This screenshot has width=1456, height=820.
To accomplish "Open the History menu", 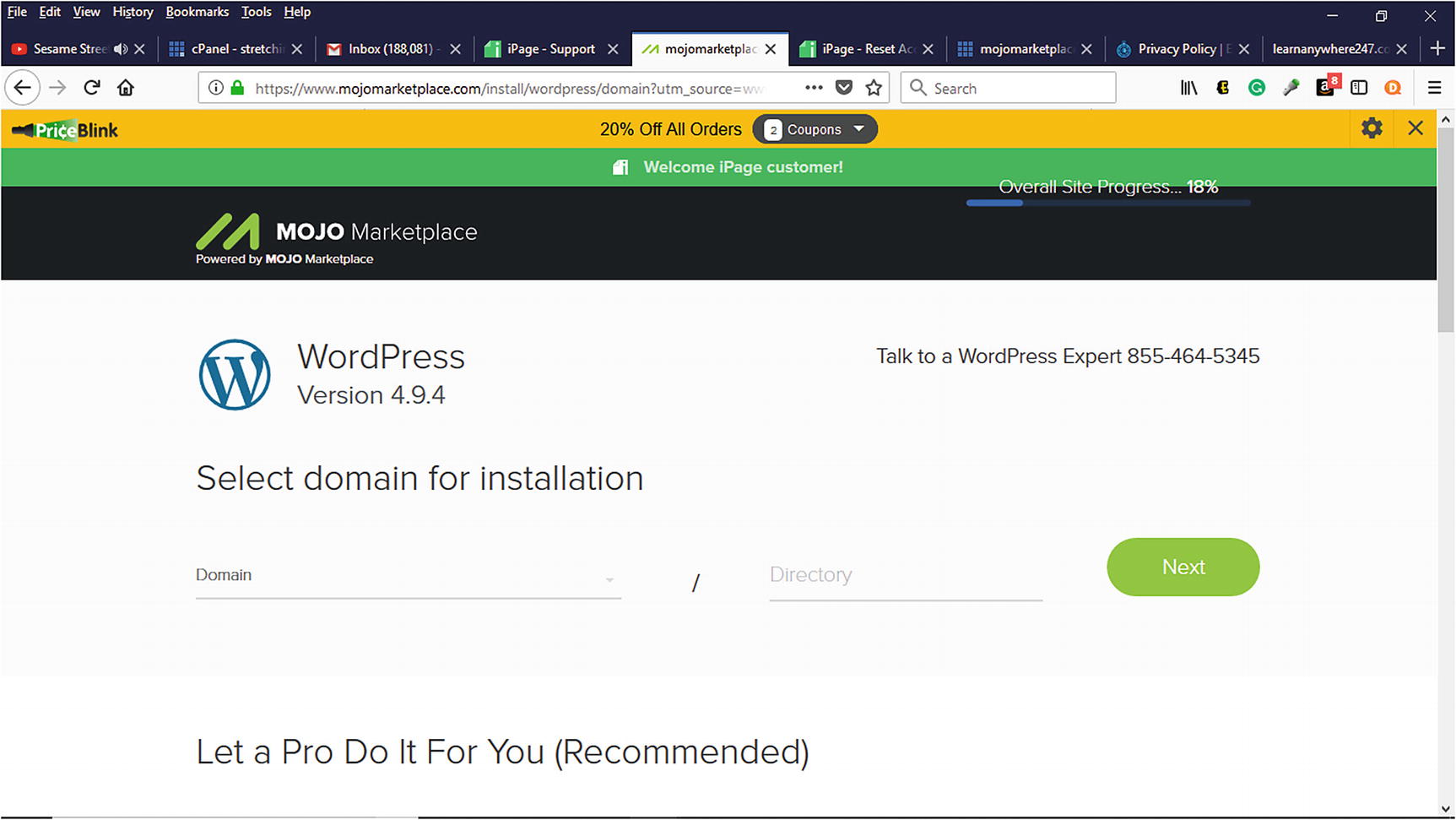I will (133, 12).
